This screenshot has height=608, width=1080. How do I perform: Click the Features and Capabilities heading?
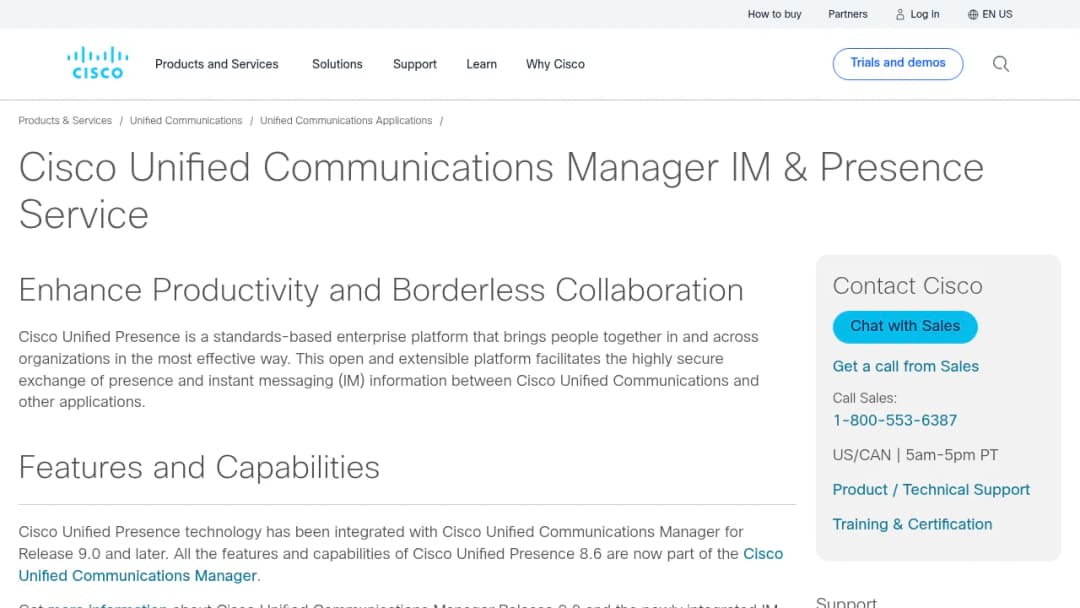(199, 468)
